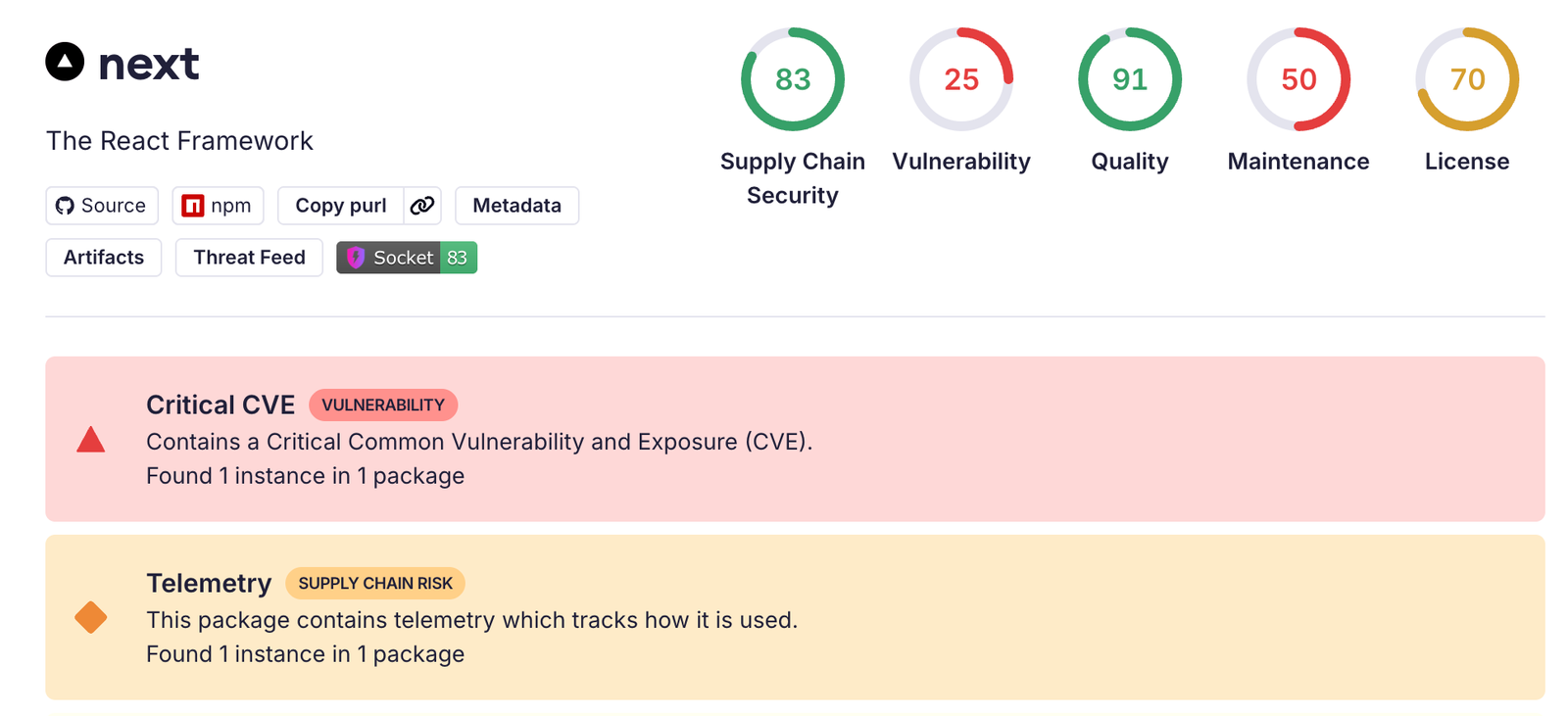Click 'Found 1 instance' under Telemetry
Screen dimensions: 1568x716
[305, 654]
